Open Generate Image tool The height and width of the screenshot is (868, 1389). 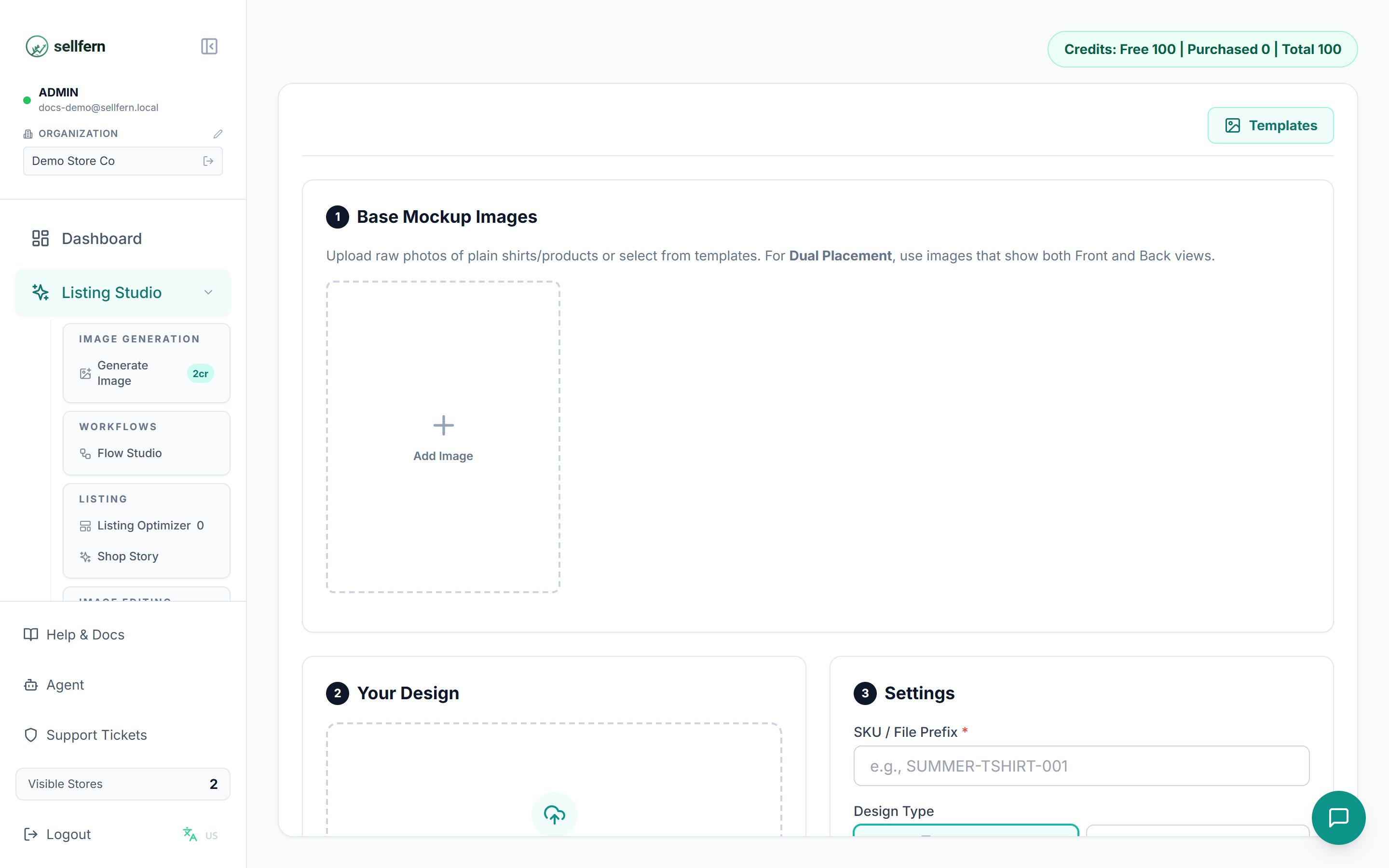pyautogui.click(x=146, y=373)
